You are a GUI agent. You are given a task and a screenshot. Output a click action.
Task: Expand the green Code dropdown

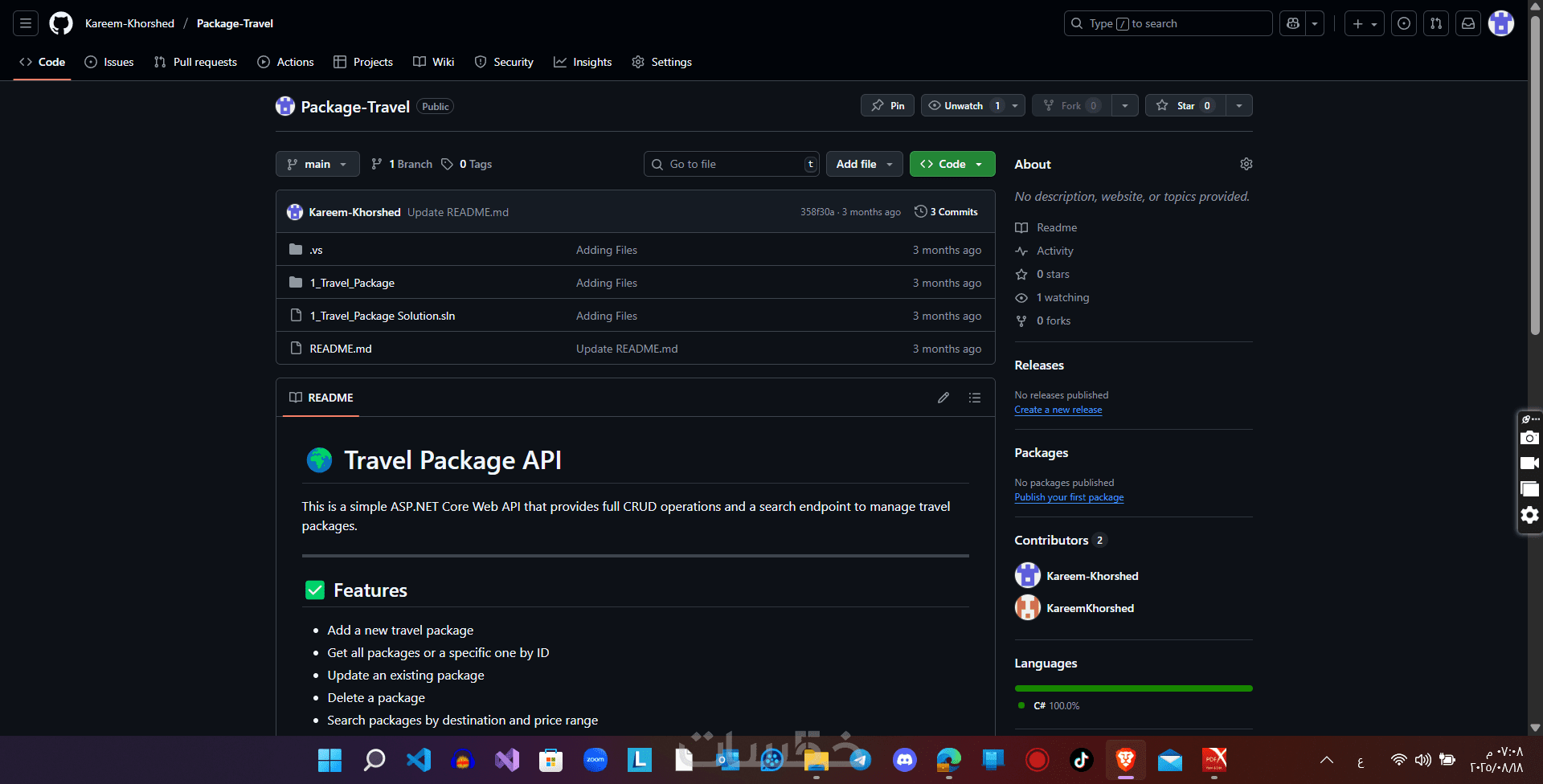pyautogui.click(x=952, y=164)
